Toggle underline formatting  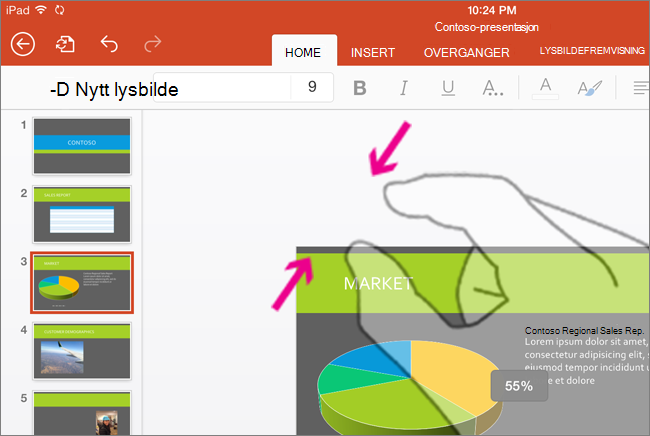point(448,88)
